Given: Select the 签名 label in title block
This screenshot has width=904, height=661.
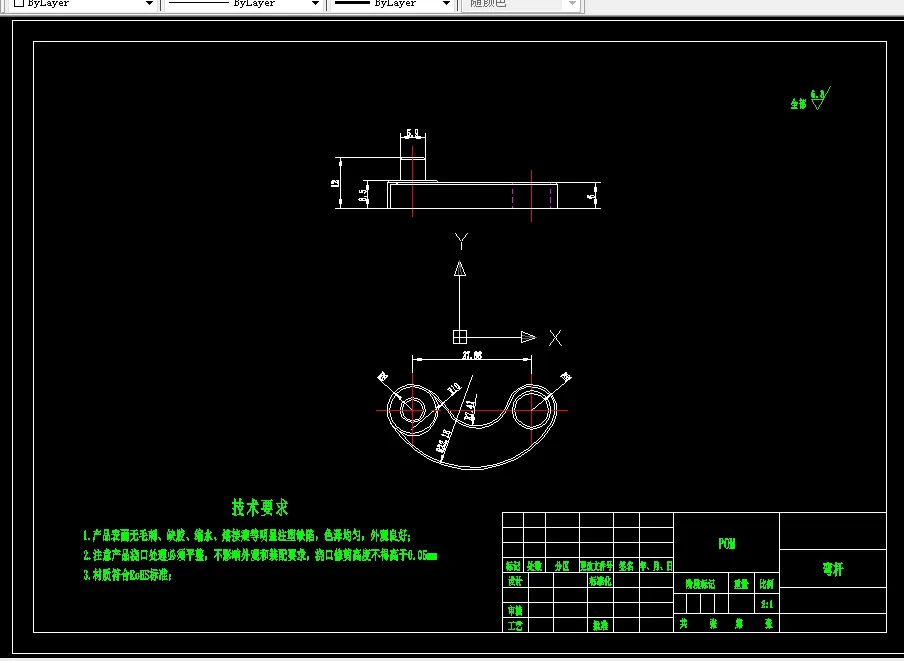Looking at the screenshot, I should click(626, 566).
